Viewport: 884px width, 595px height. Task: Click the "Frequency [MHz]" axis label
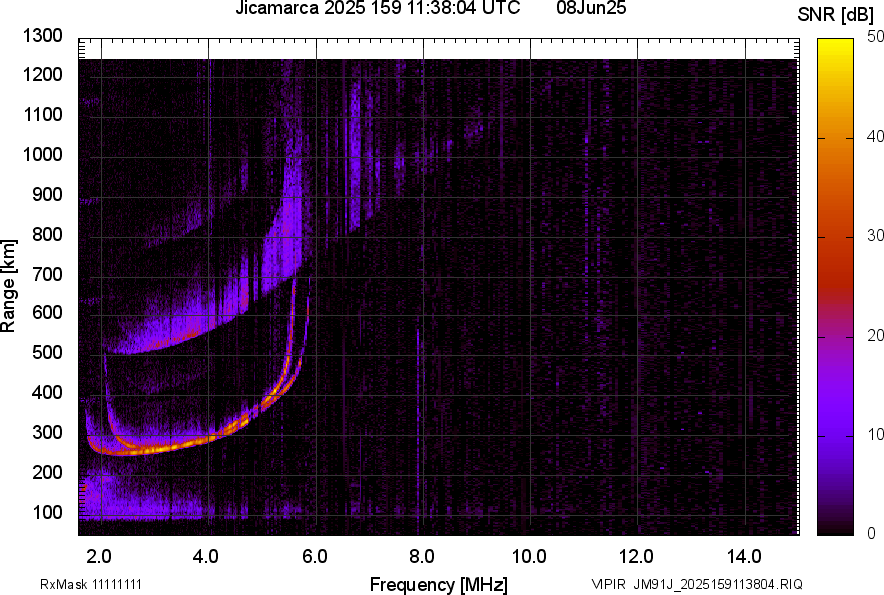click(x=439, y=584)
